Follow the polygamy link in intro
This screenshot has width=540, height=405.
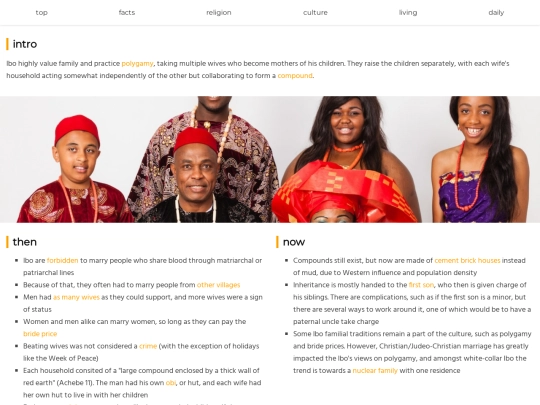[x=137, y=64]
